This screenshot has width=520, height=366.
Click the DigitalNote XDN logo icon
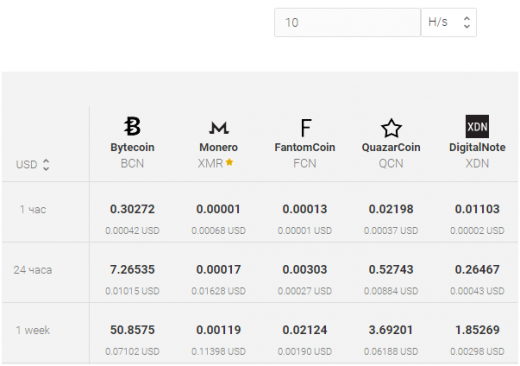[477, 126]
